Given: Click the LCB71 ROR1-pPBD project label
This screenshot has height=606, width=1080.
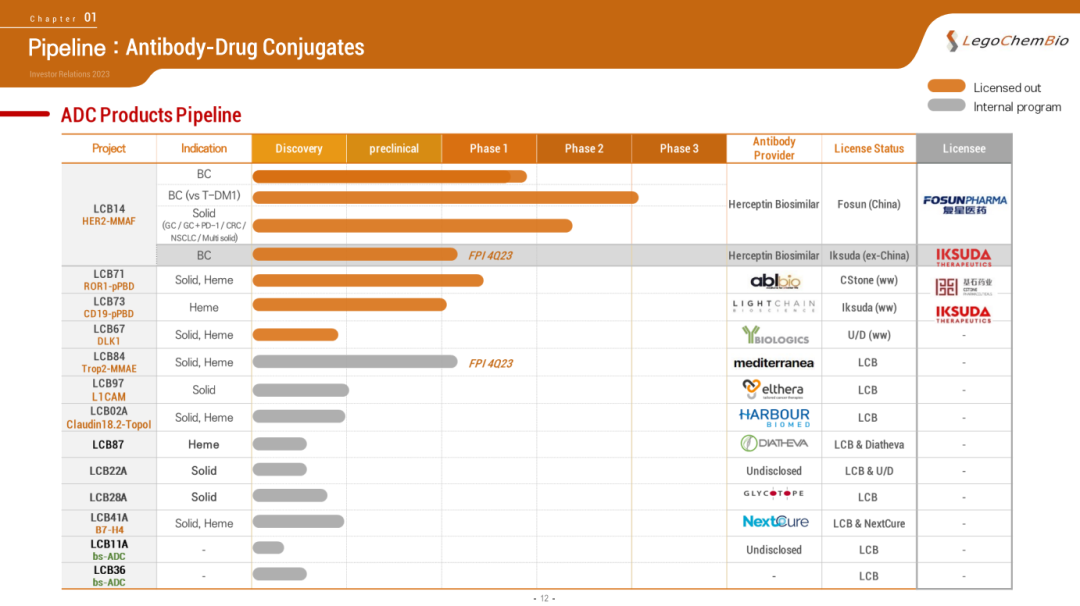Looking at the screenshot, I should click(109, 280).
